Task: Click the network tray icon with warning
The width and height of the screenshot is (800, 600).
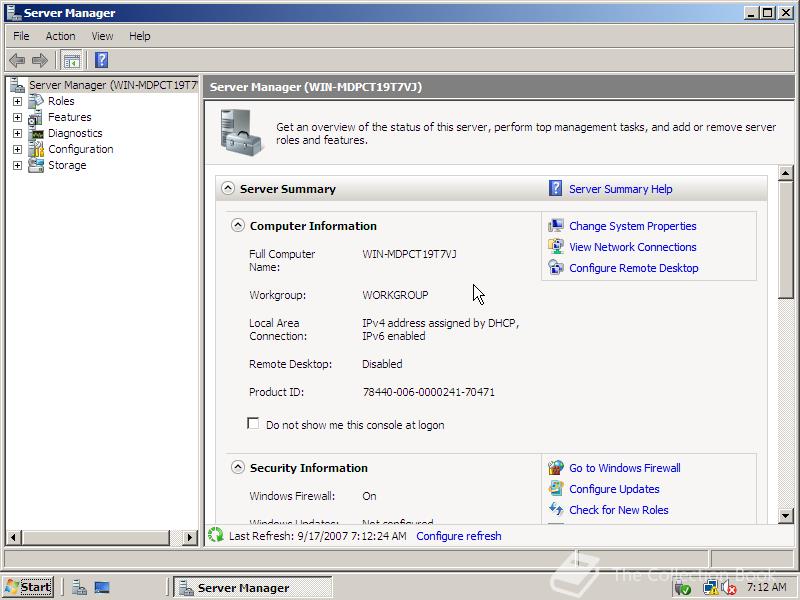Action: click(710, 588)
